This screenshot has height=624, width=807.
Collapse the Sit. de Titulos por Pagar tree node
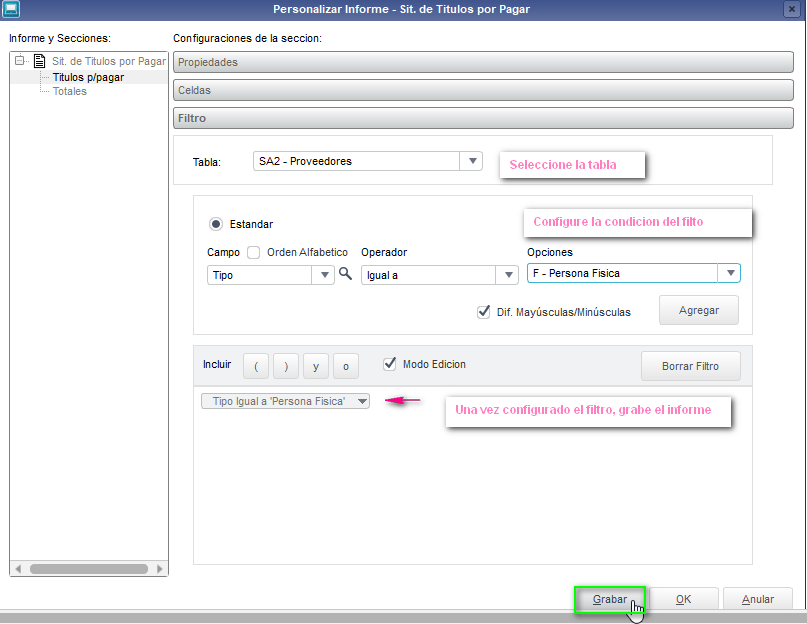coord(20,61)
